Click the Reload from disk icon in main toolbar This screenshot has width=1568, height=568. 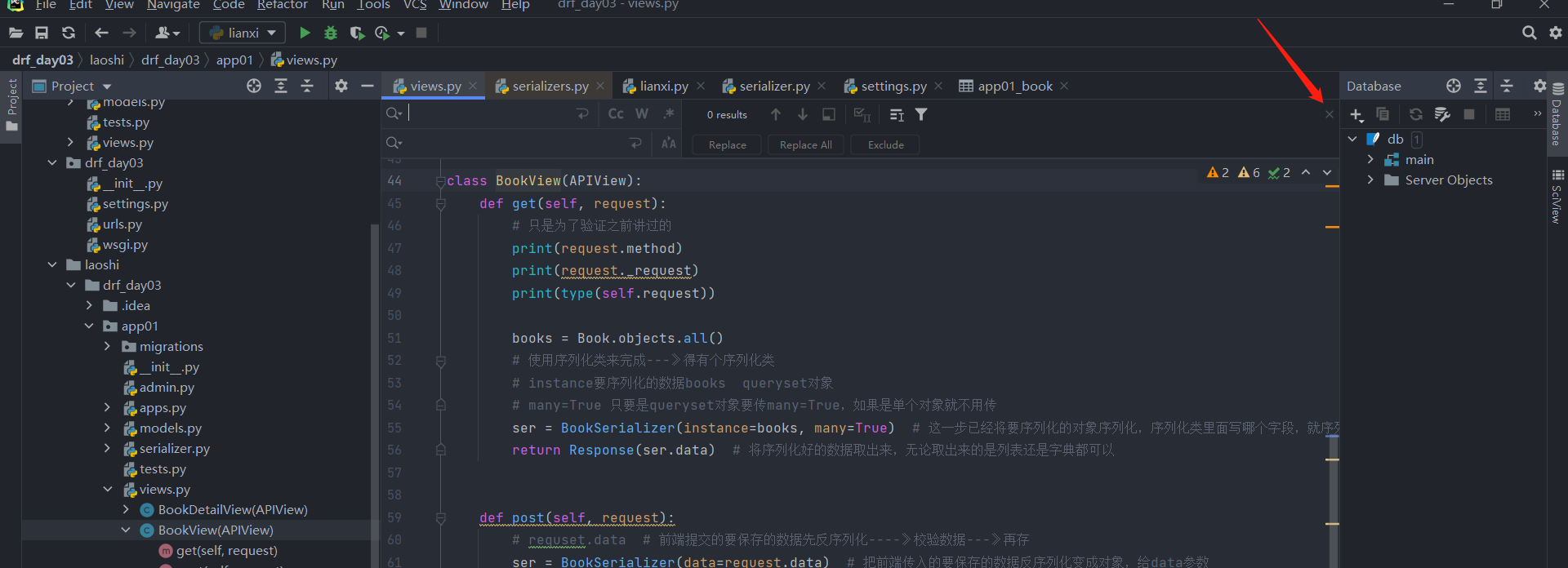coord(69,33)
